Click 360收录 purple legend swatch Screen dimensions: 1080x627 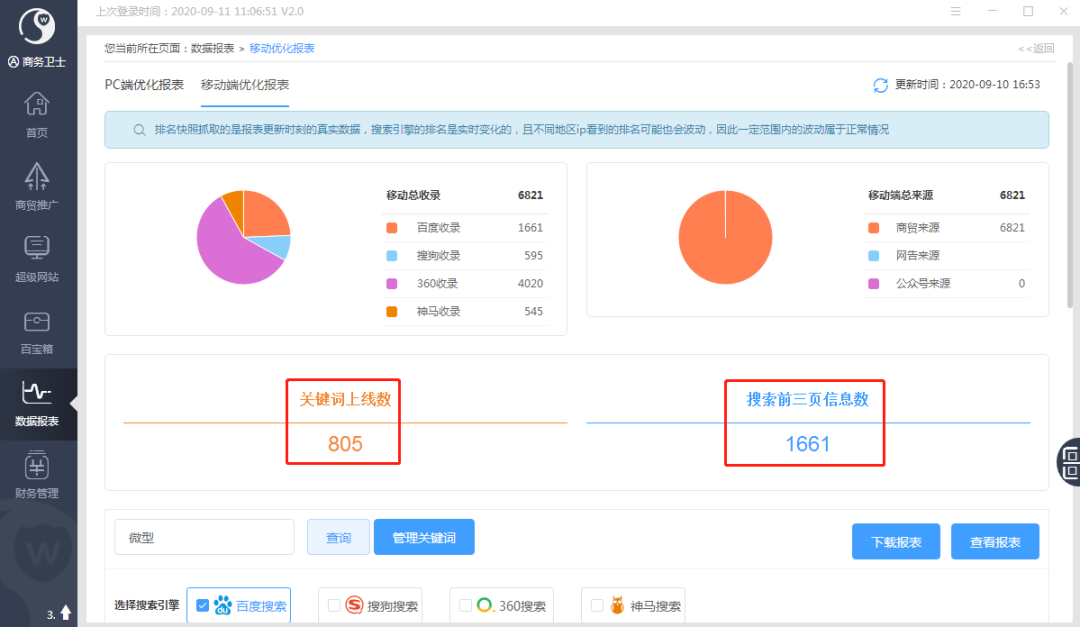pos(392,283)
